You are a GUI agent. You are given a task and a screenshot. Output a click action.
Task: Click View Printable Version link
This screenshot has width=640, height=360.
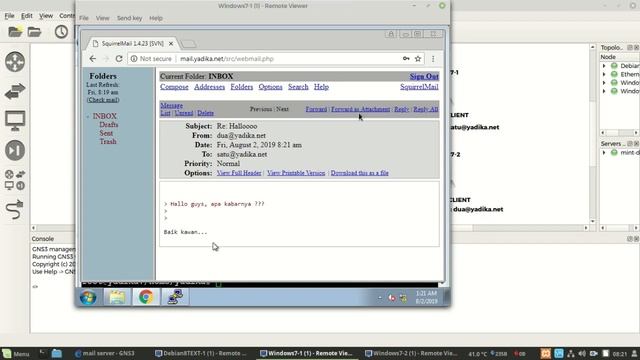click(x=296, y=173)
